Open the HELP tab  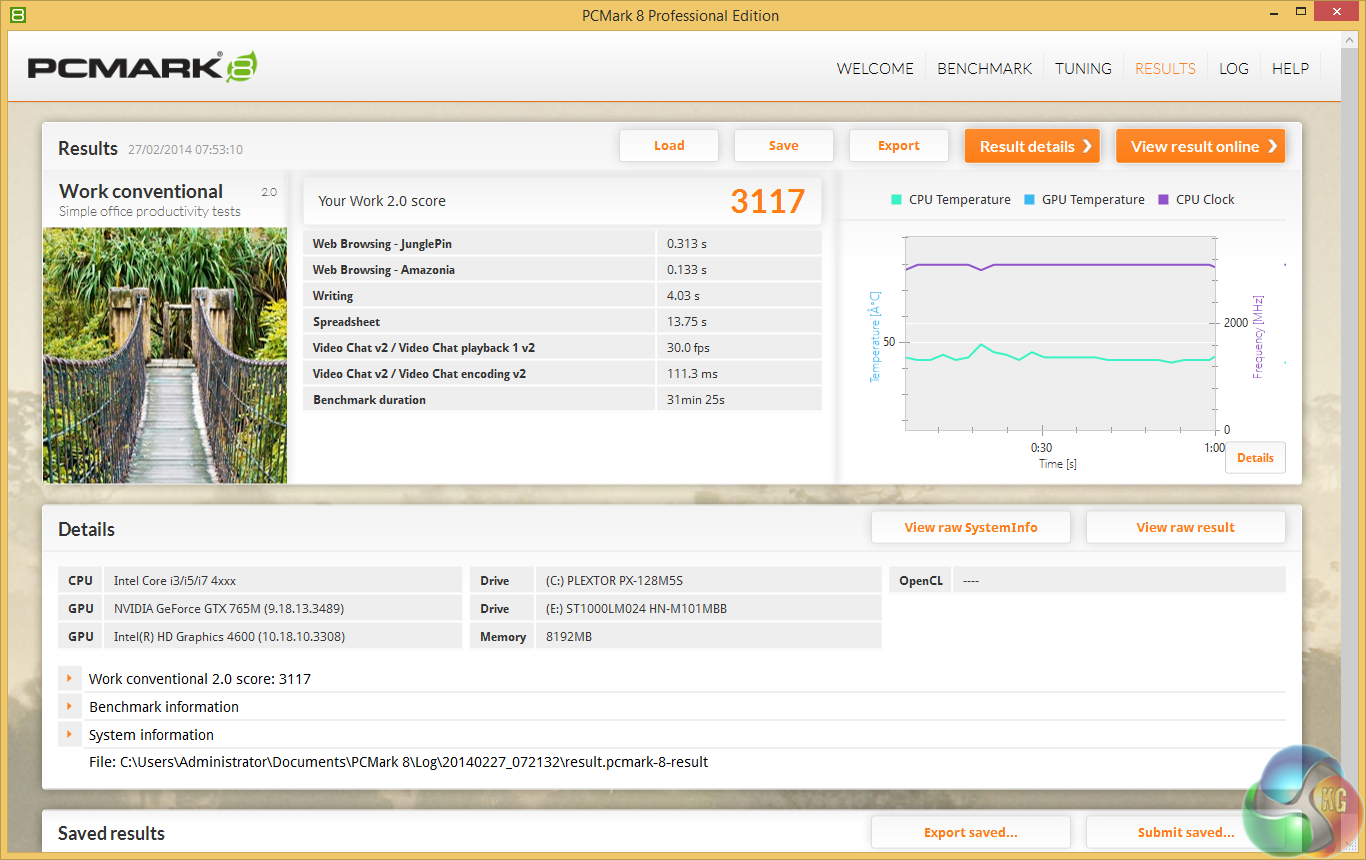tap(1290, 69)
